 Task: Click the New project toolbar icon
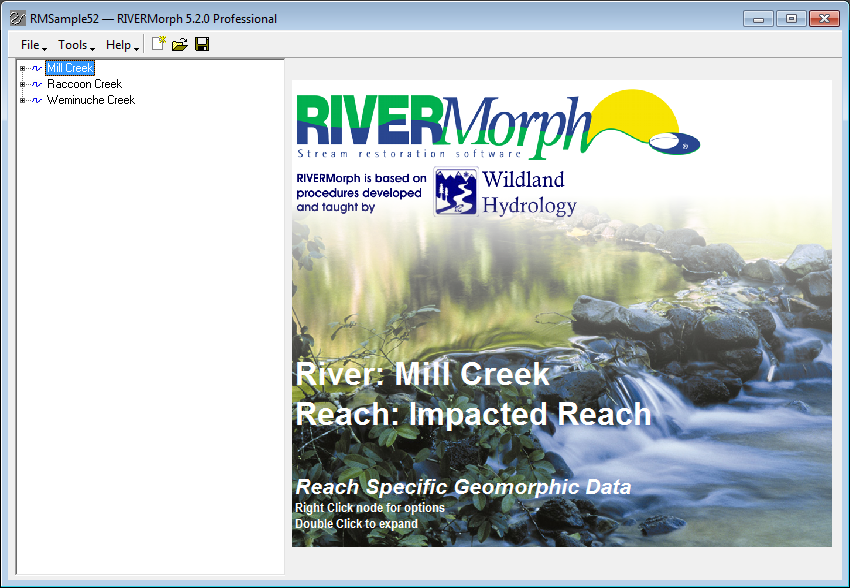tap(158, 44)
